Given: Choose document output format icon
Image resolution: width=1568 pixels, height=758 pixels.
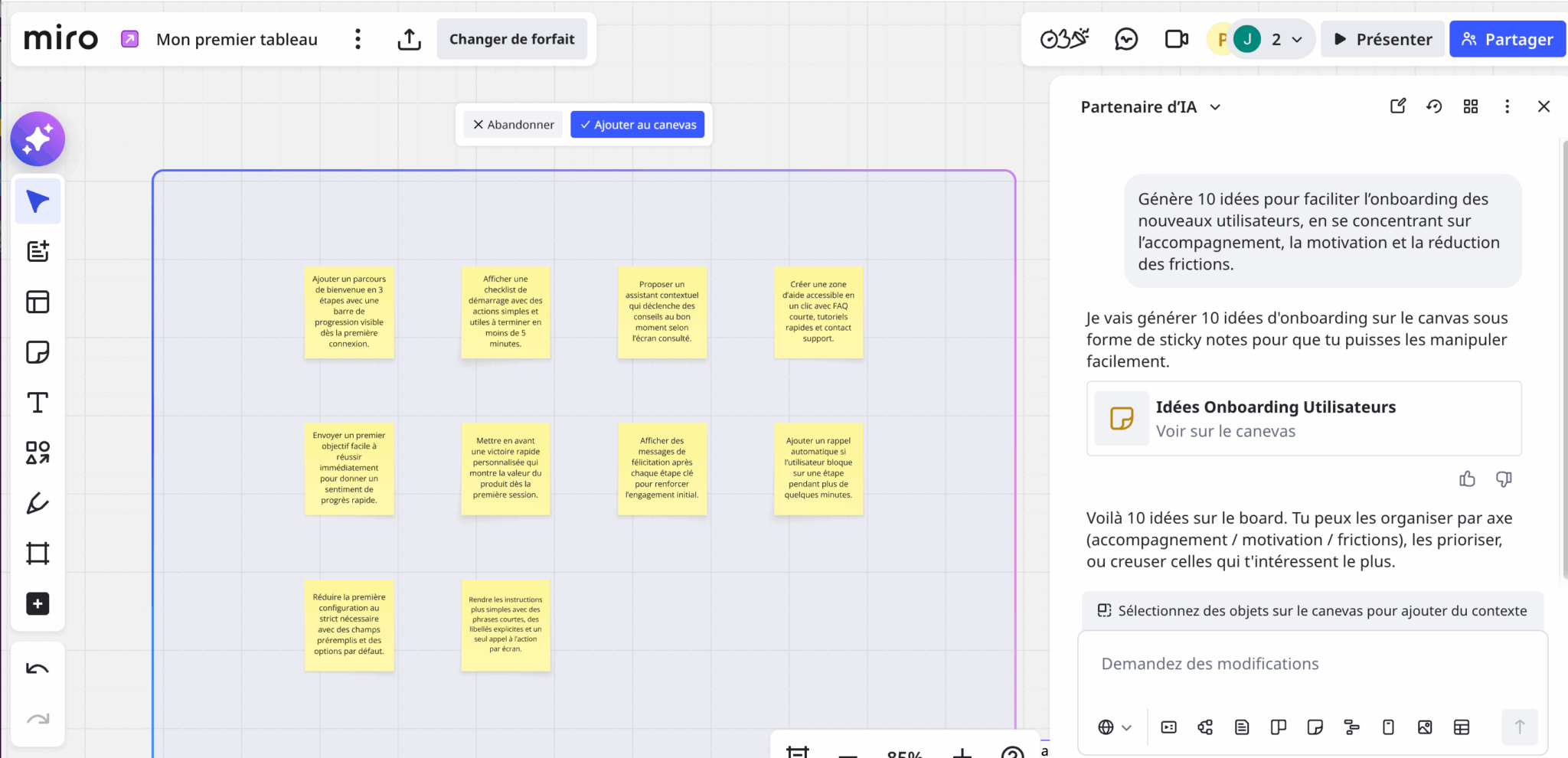Looking at the screenshot, I should (1242, 727).
